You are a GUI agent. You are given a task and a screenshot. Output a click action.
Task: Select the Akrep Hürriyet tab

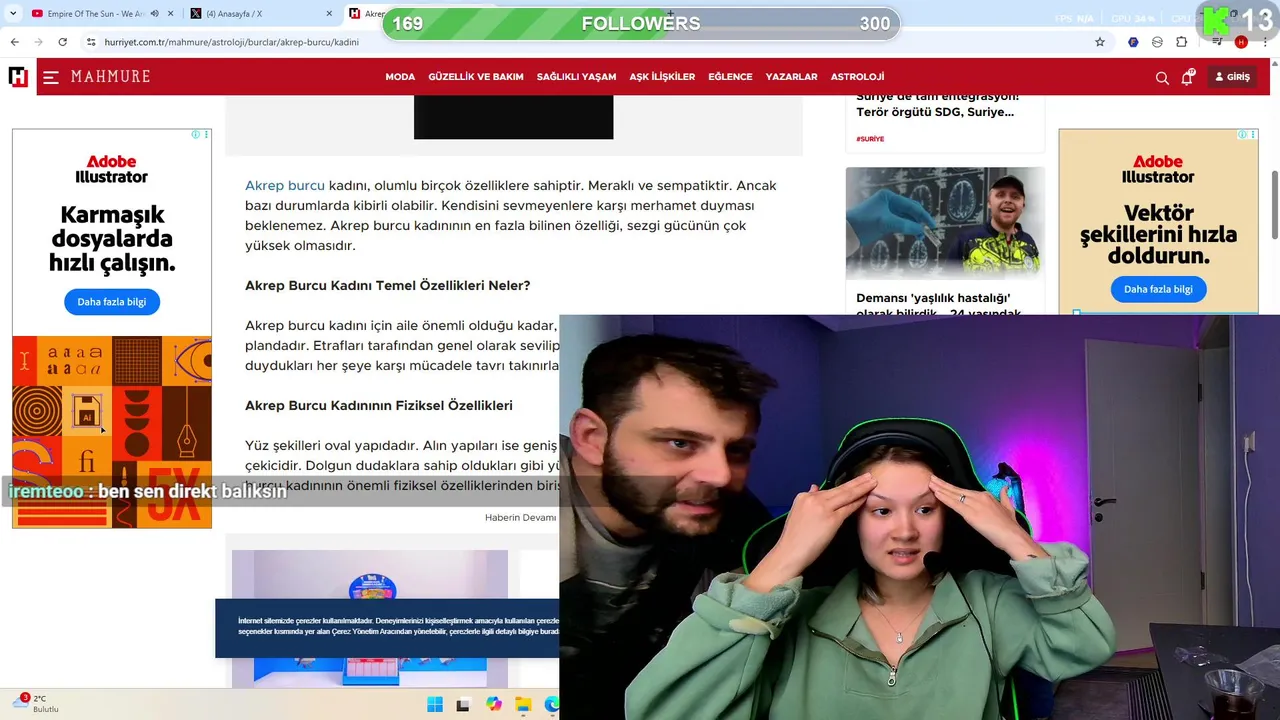365,13
